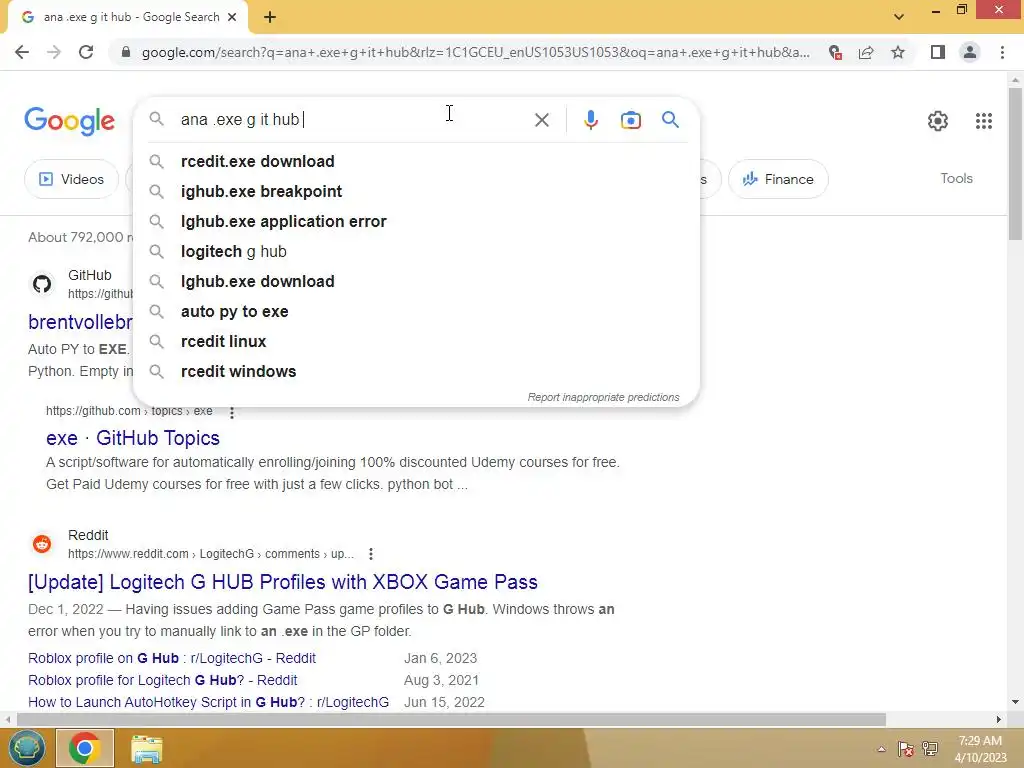Click the taskbar clock showing 7:29 AM
The image size is (1024, 768).
[x=980, y=749]
